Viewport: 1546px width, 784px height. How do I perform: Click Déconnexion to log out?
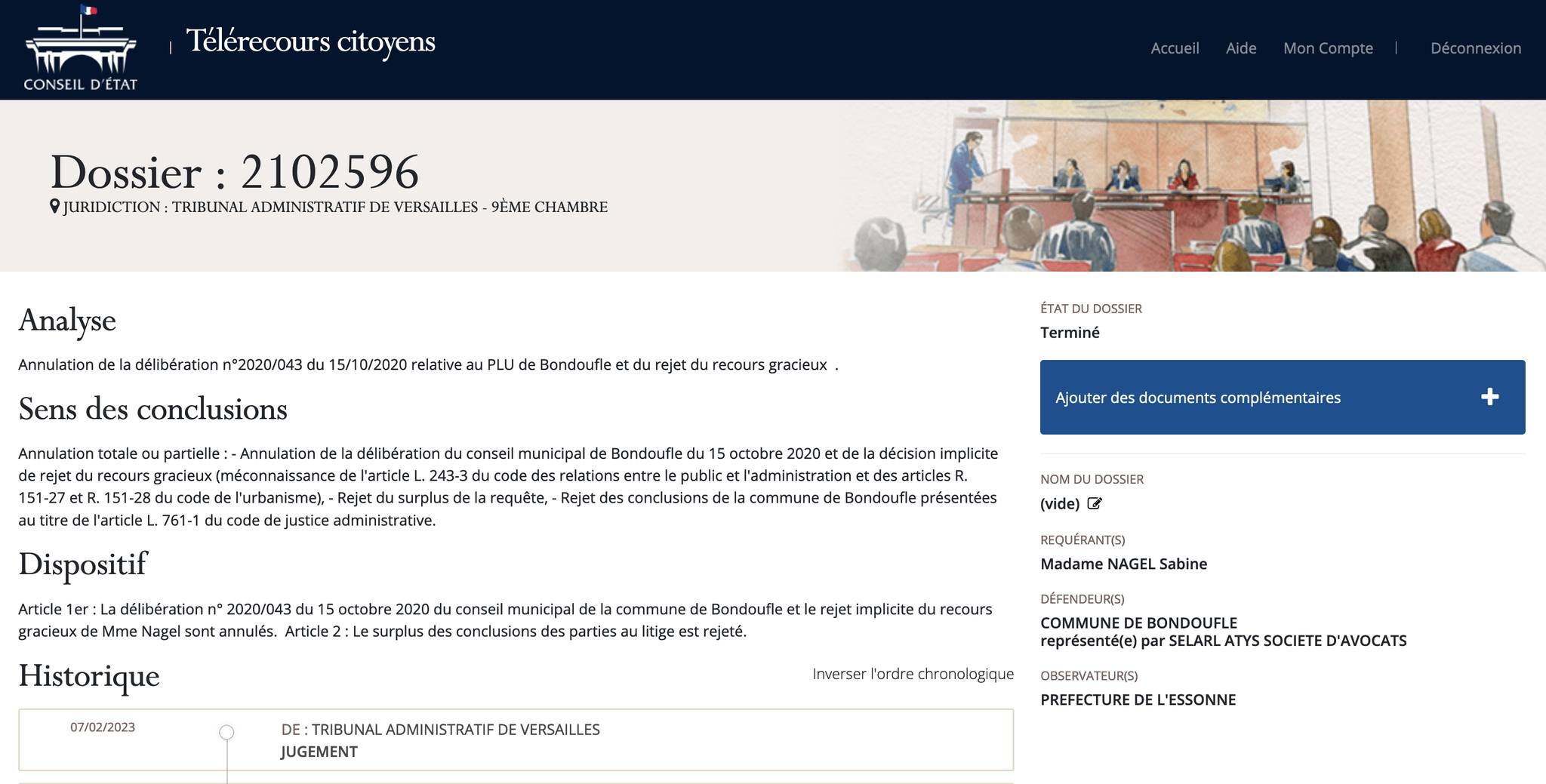click(1476, 48)
